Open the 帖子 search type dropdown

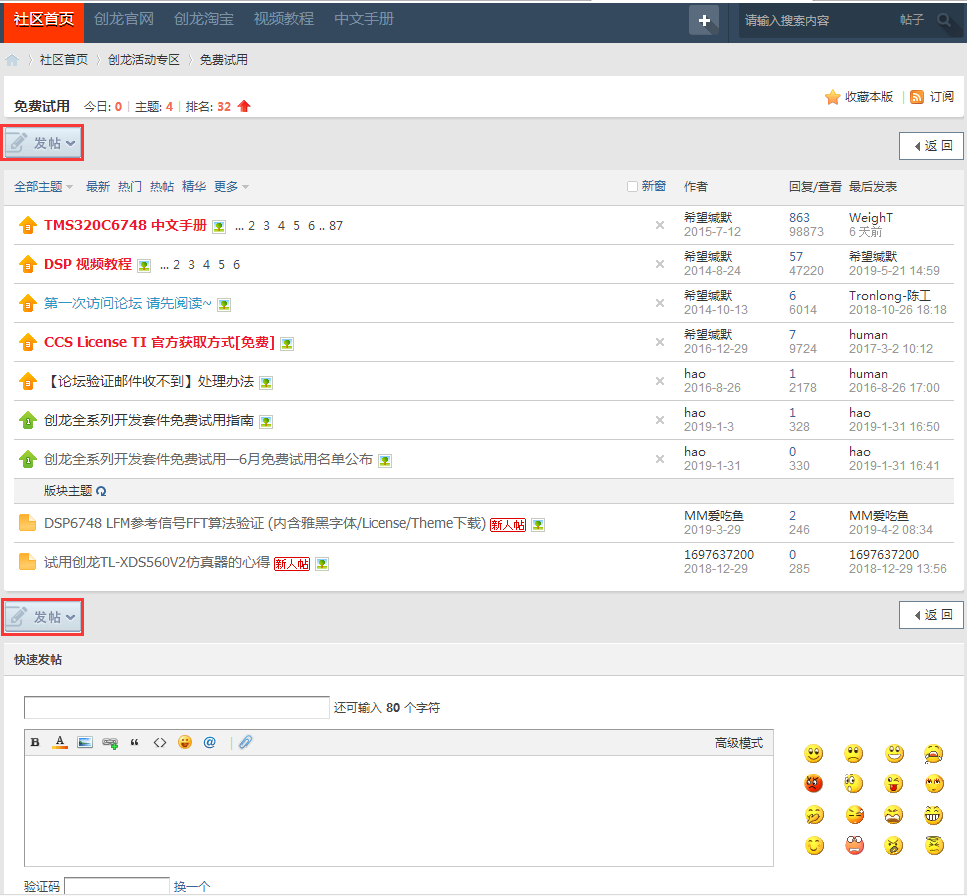(x=912, y=20)
